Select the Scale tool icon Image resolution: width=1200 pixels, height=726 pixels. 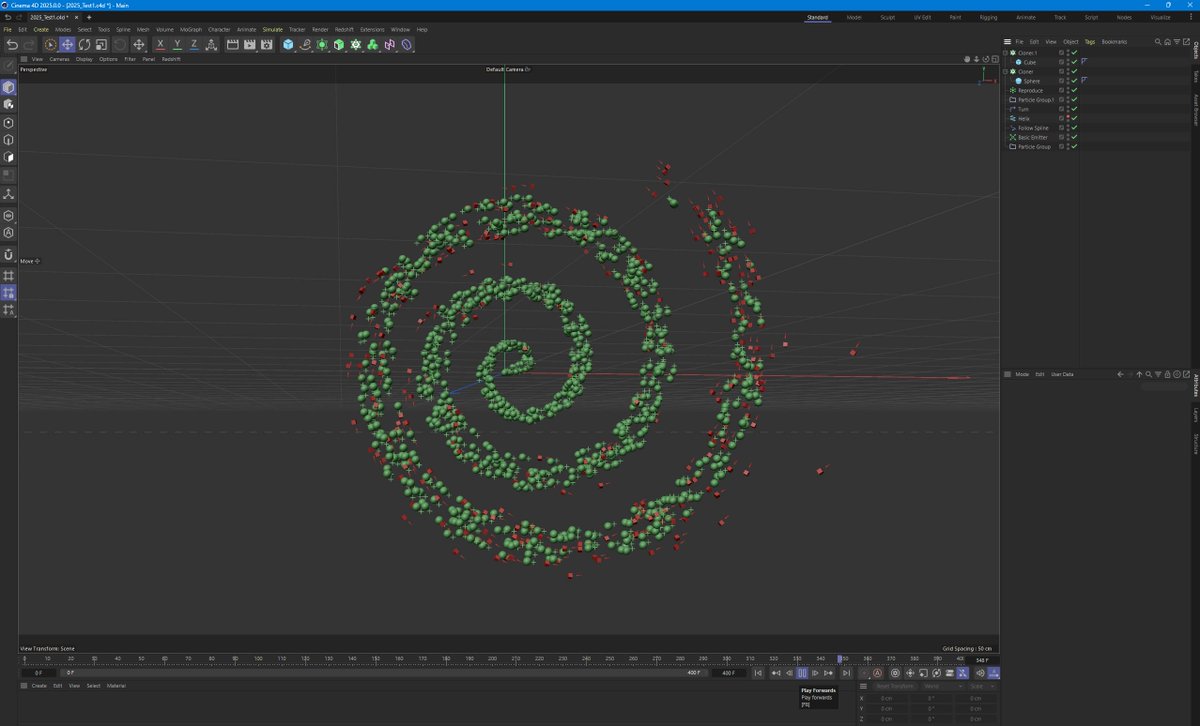coord(102,45)
